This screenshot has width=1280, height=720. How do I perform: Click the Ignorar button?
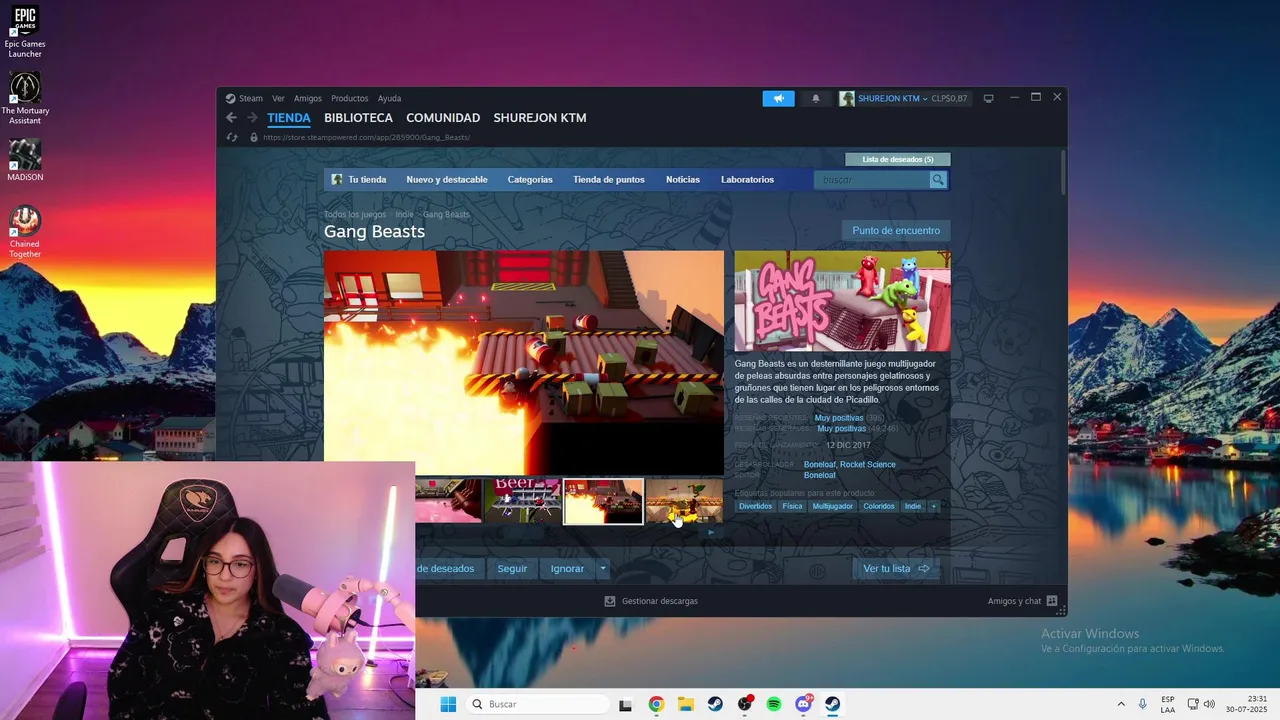pos(567,569)
